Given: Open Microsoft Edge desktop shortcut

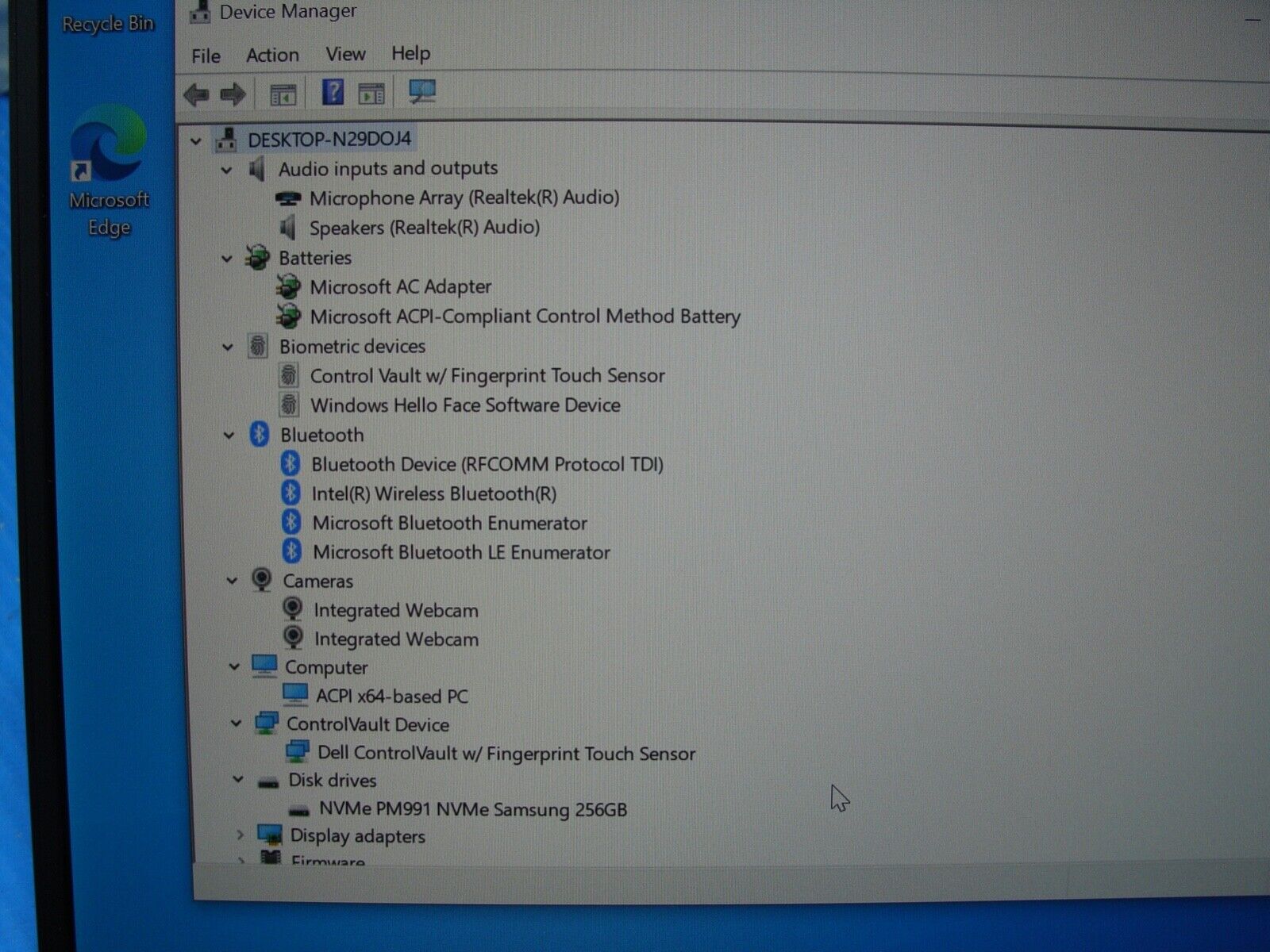Looking at the screenshot, I should pyautogui.click(x=109, y=171).
